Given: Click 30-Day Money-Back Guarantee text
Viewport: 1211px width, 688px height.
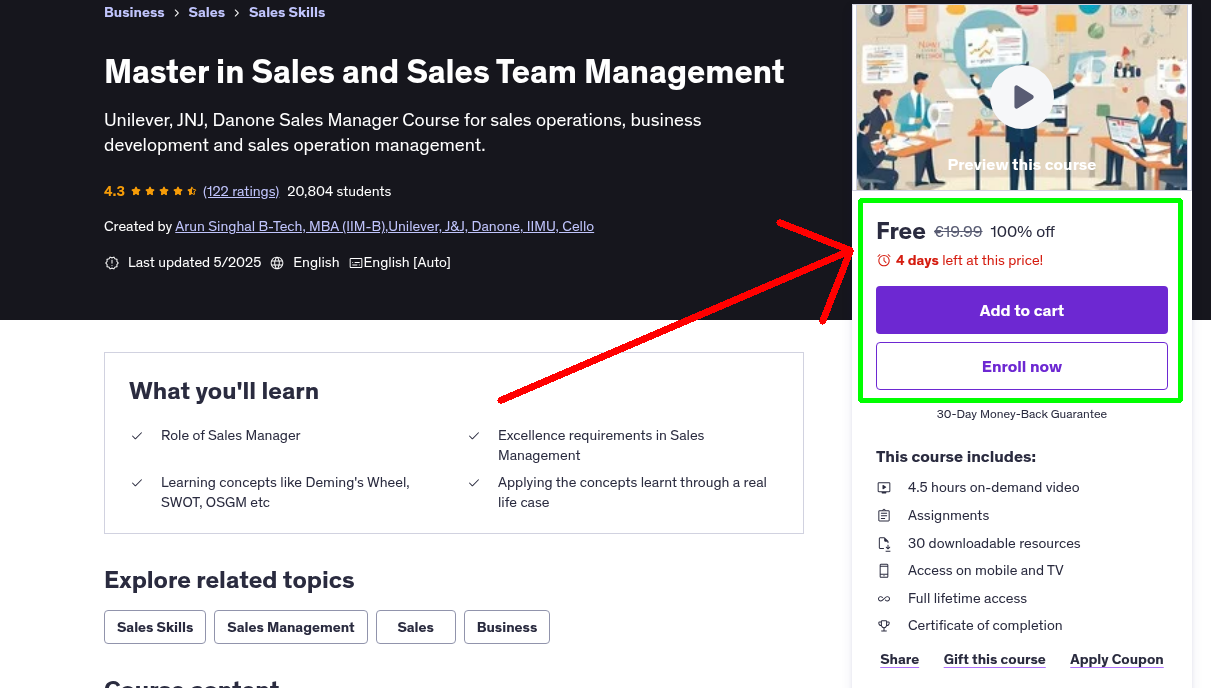Looking at the screenshot, I should point(1022,414).
